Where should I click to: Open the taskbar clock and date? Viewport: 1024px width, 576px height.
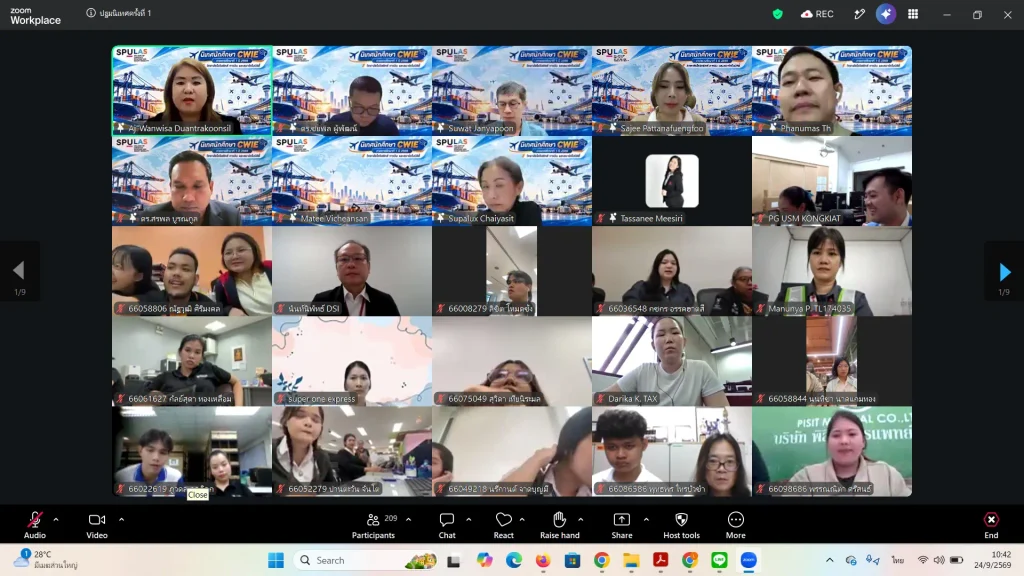click(x=993, y=560)
